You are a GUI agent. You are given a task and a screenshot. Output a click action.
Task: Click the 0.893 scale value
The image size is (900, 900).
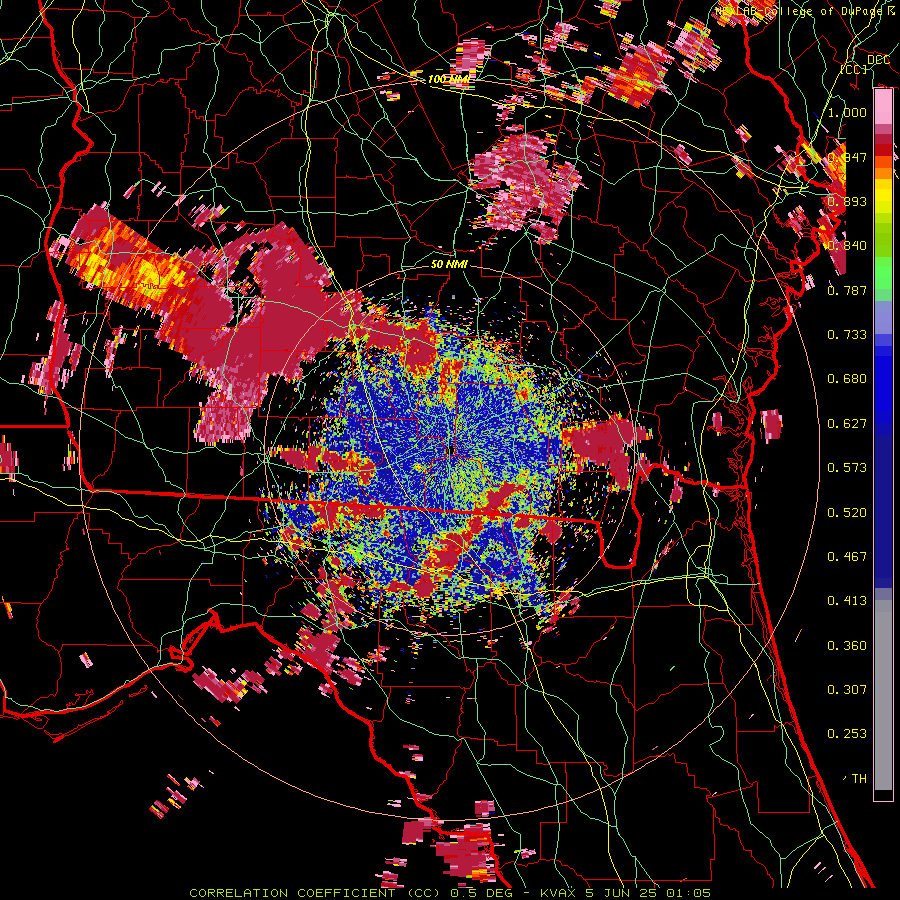tap(847, 201)
